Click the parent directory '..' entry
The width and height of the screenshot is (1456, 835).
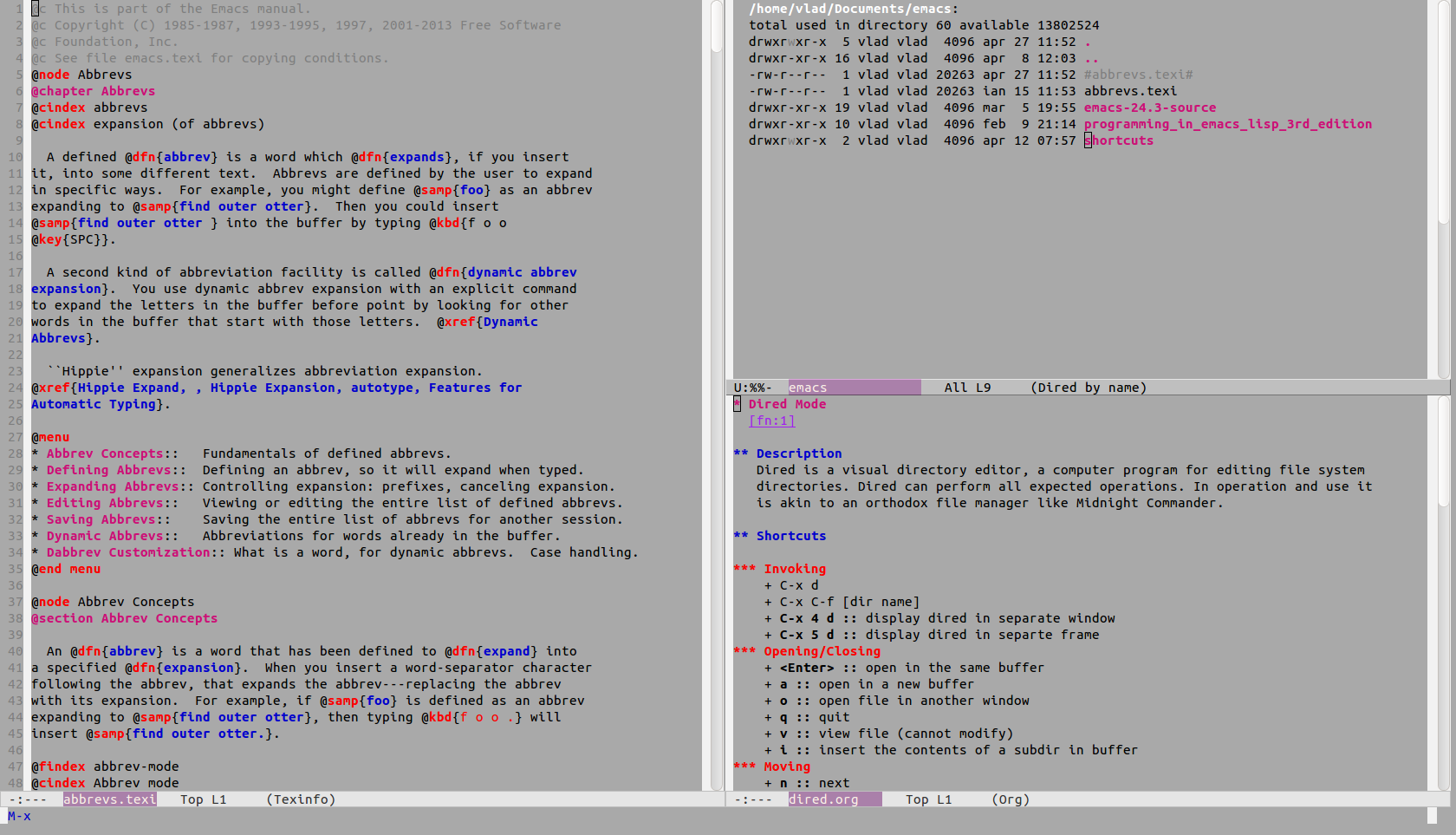tap(1092, 58)
